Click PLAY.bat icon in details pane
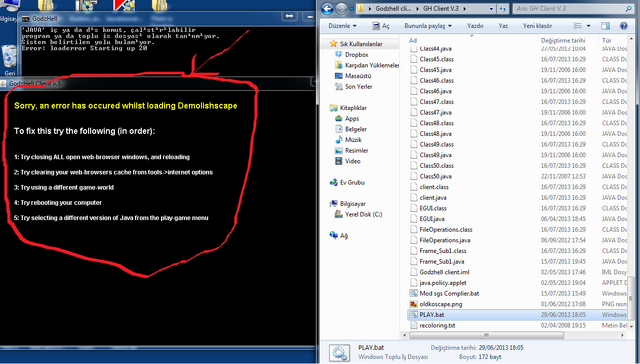The image size is (640, 364). (340, 352)
